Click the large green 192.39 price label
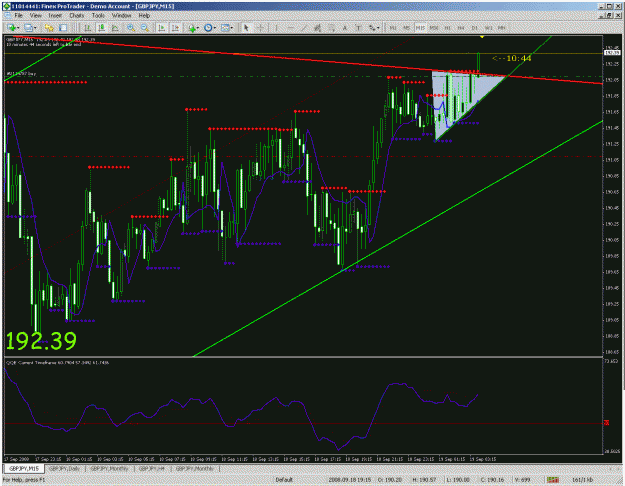625x486 pixels. point(41,341)
